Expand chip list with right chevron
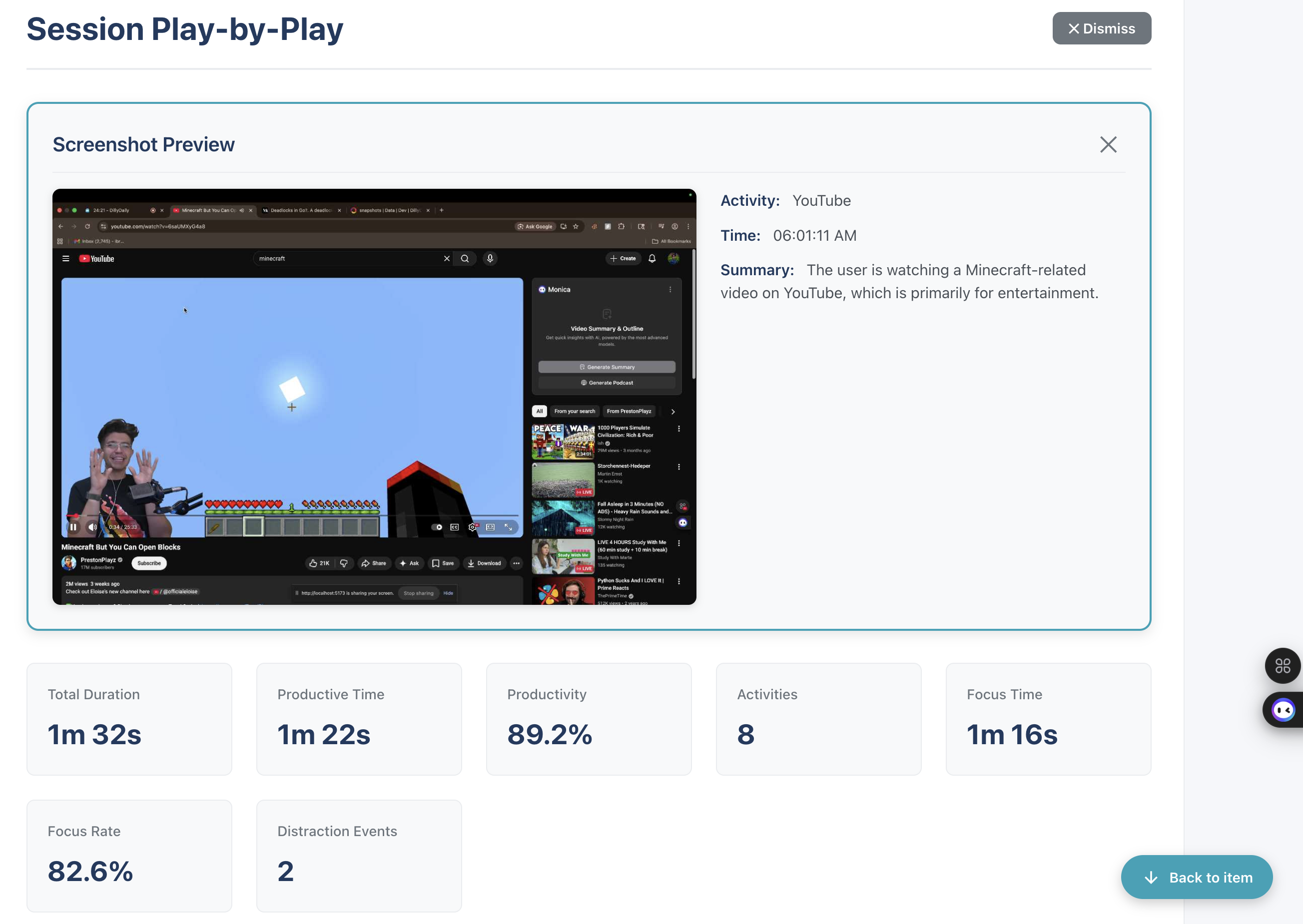 [672, 412]
